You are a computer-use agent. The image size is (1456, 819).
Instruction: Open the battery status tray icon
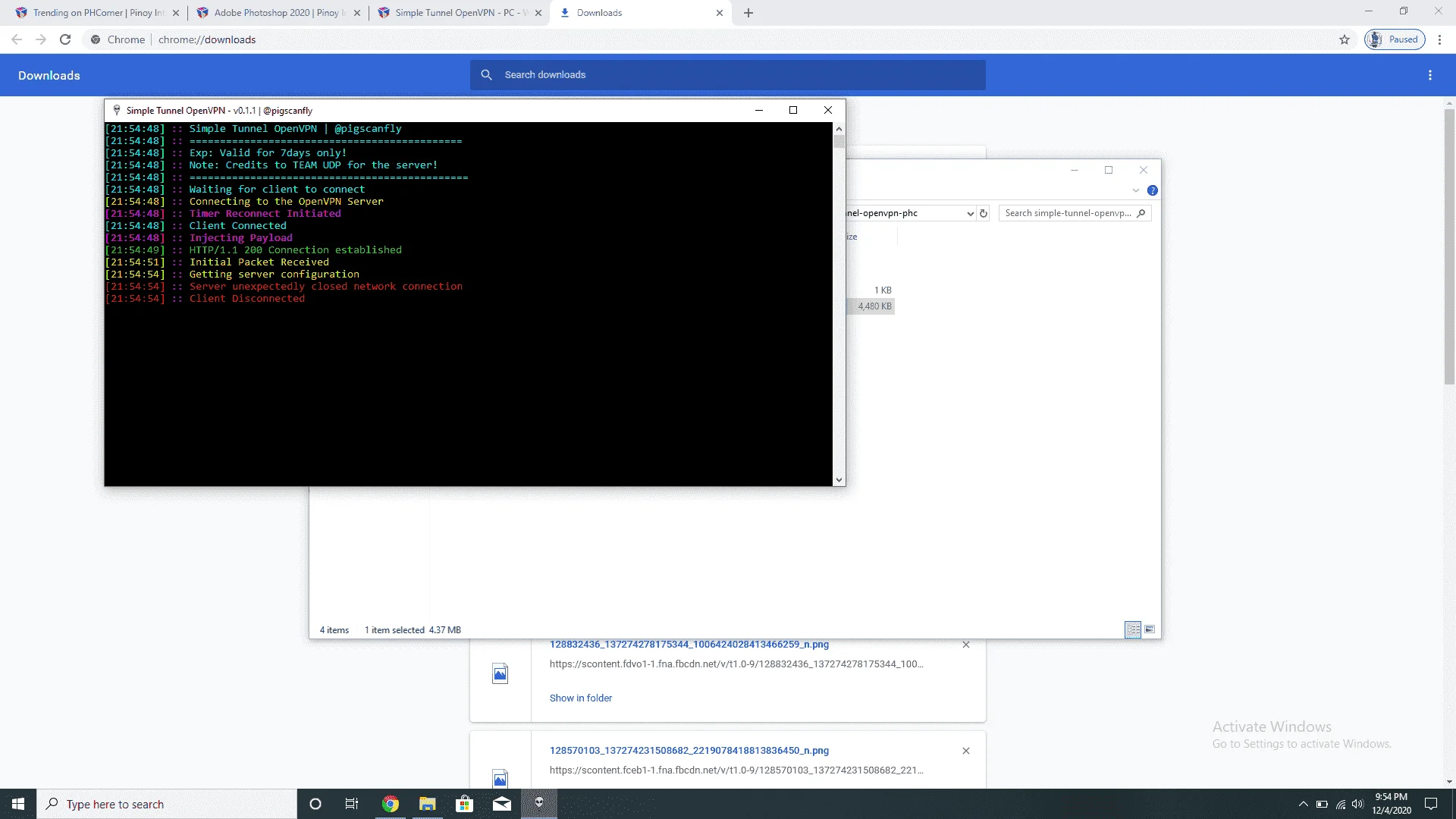pos(1322,804)
